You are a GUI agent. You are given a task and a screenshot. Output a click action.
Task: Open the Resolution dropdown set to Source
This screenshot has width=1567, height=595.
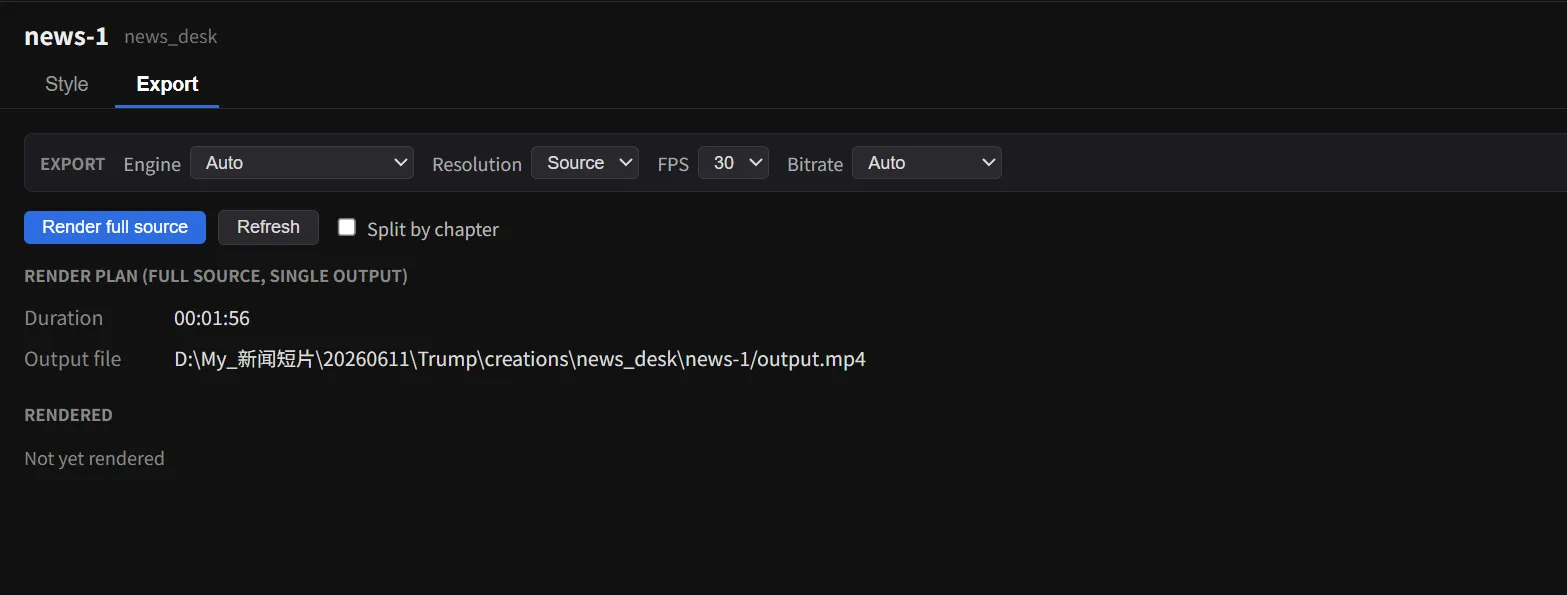(585, 163)
